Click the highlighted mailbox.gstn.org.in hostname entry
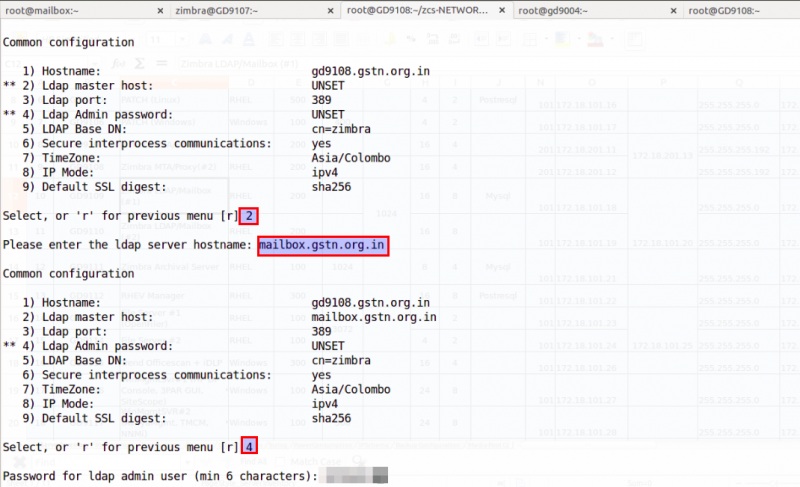 click(323, 245)
